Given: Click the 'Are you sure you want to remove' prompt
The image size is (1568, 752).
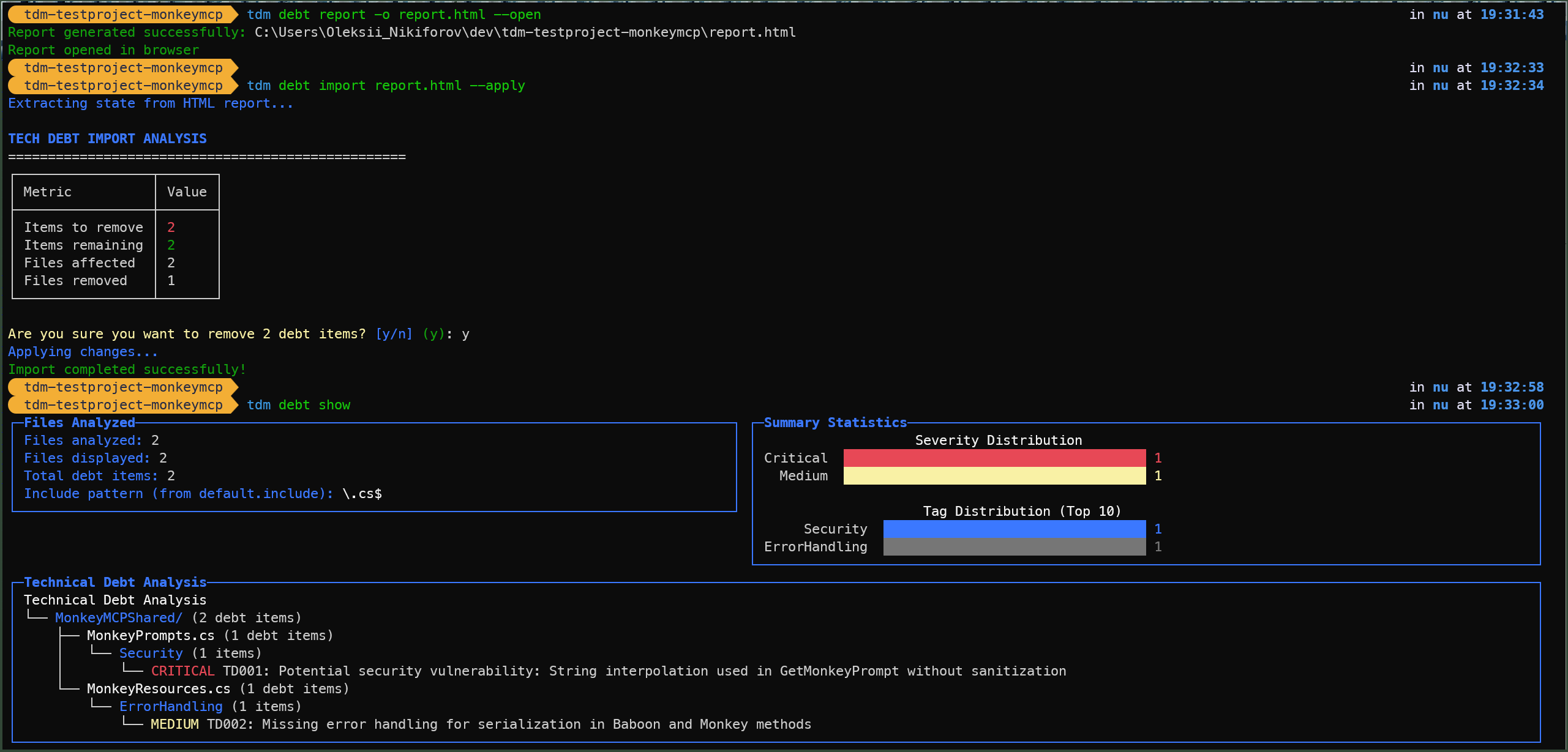Looking at the screenshot, I should pyautogui.click(x=187, y=334).
